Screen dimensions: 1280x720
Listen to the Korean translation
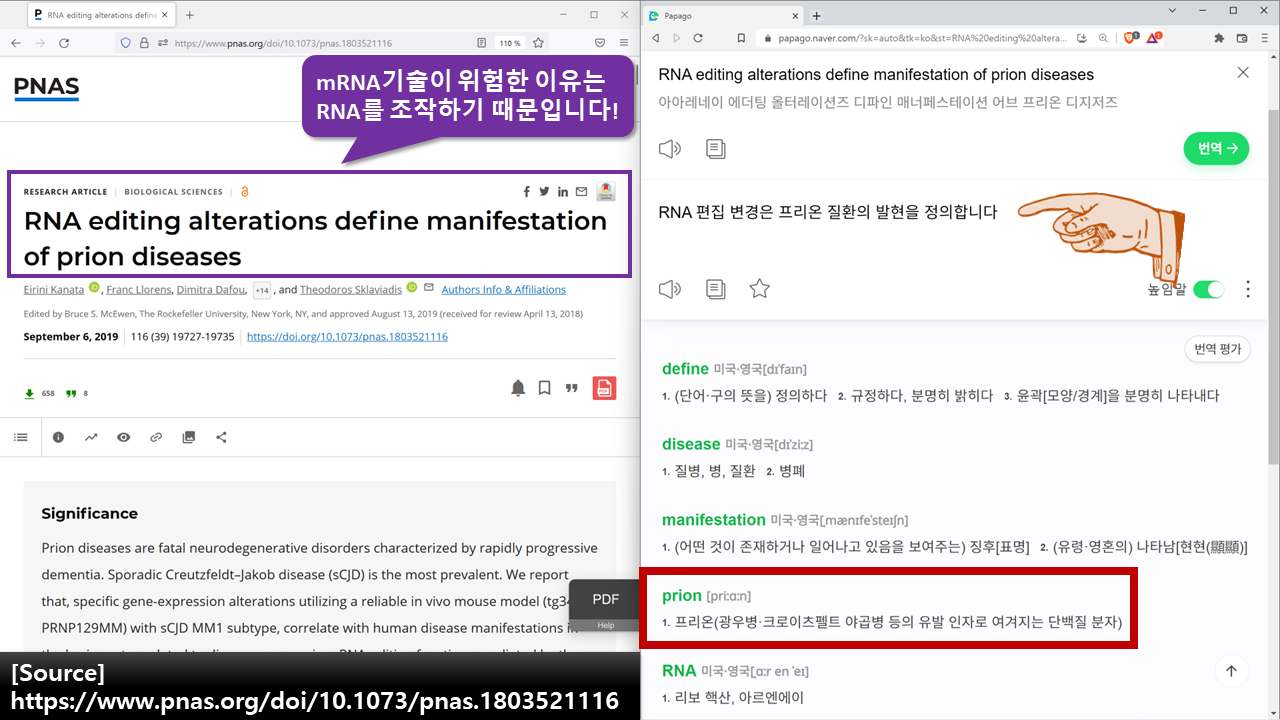point(670,289)
